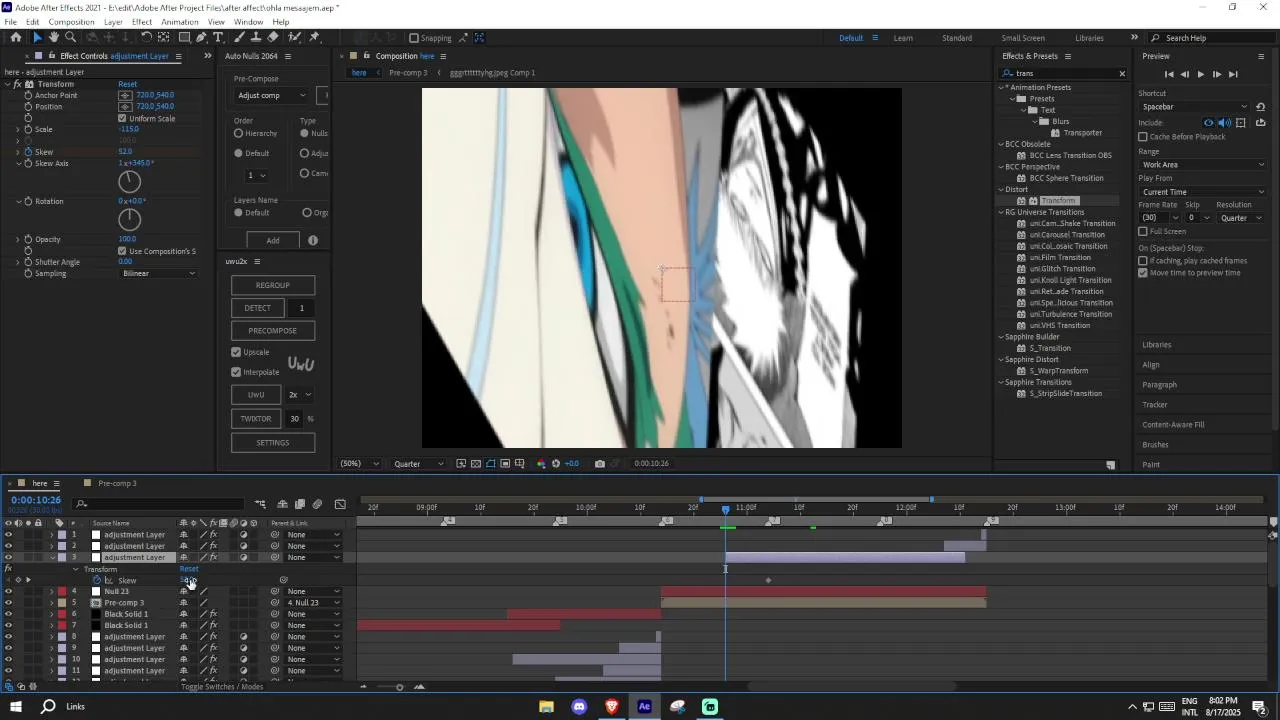
Task: Open the Effect menu
Action: coord(142,22)
